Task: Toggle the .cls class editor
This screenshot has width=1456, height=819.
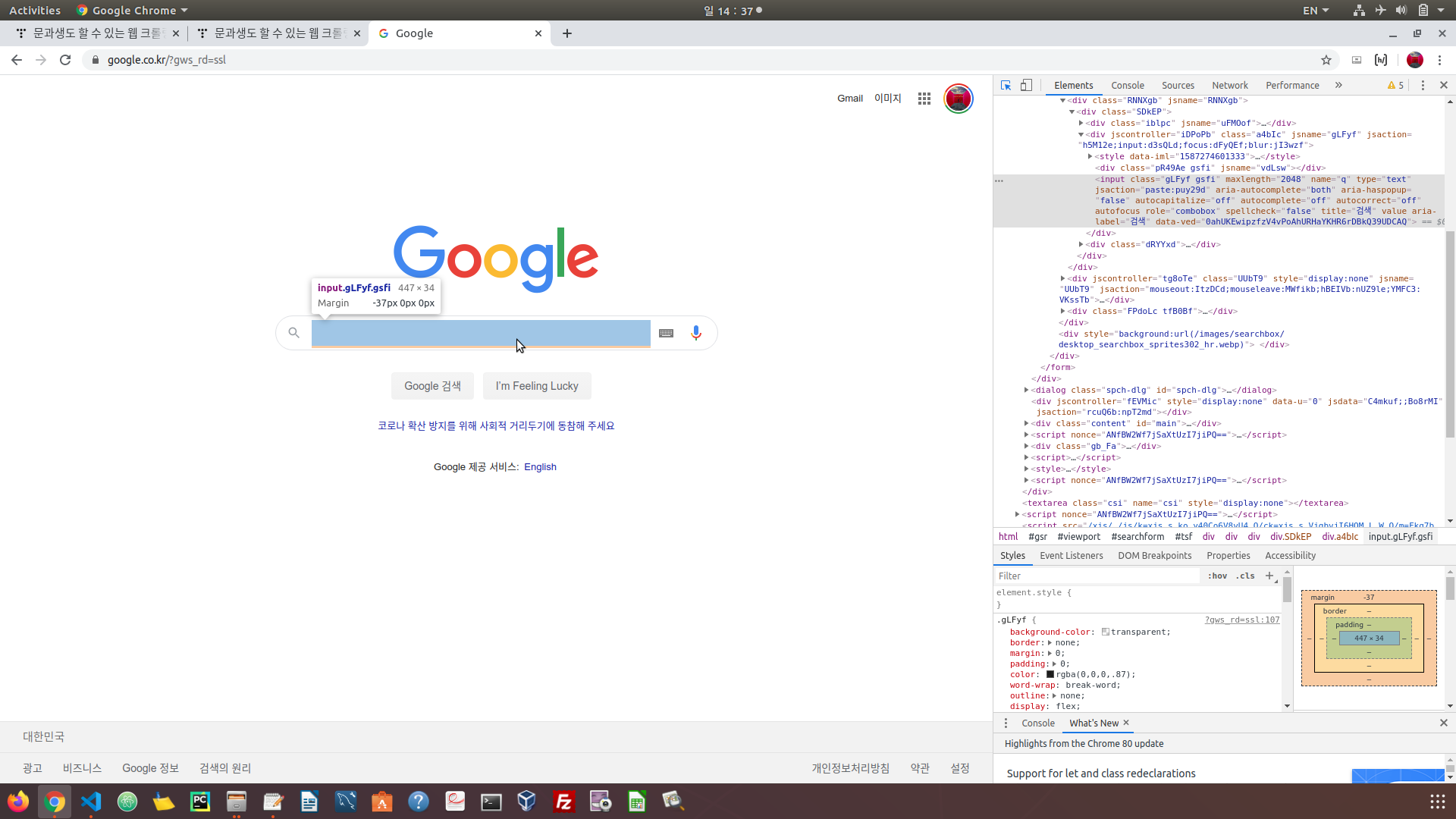Action: [1244, 576]
